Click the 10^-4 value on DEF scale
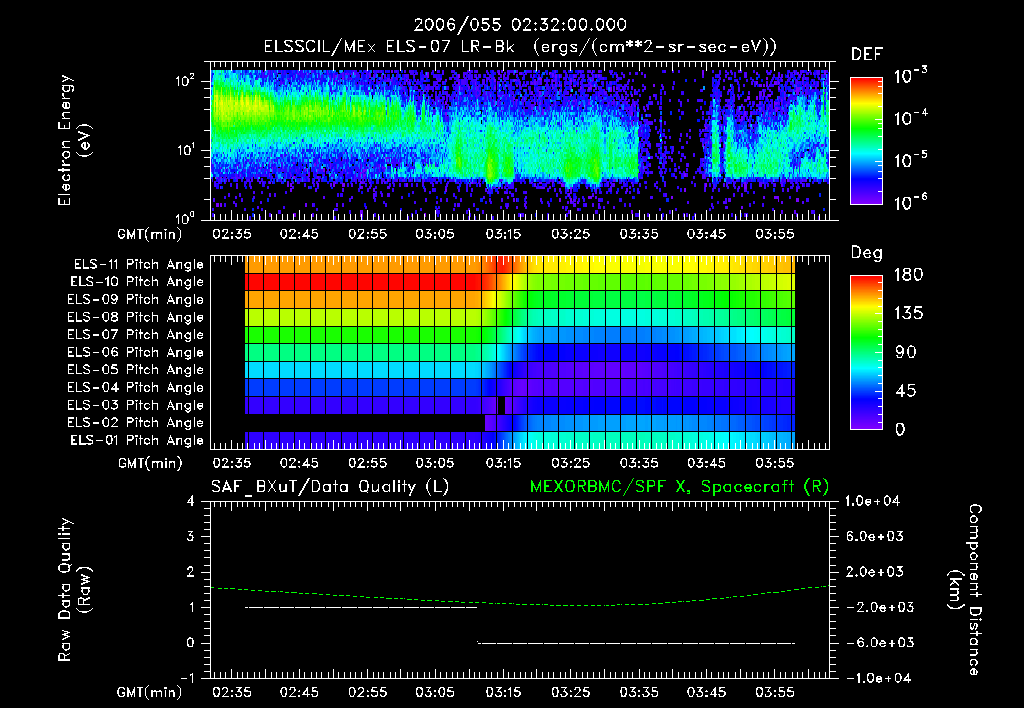This screenshot has height=708, width=1024. pyautogui.click(x=910, y=118)
